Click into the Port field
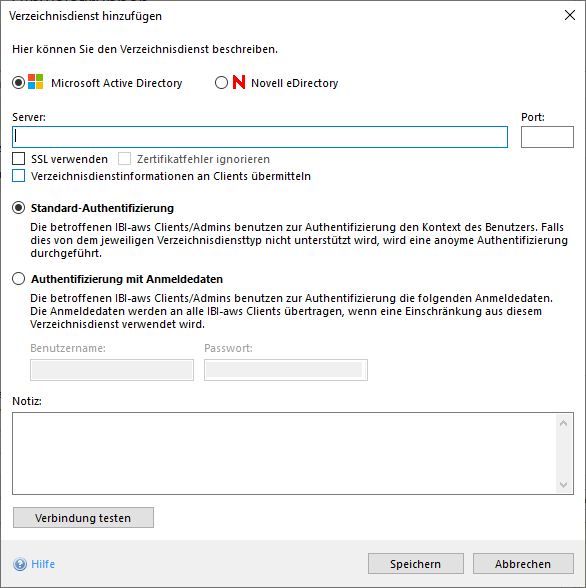 [x=547, y=137]
